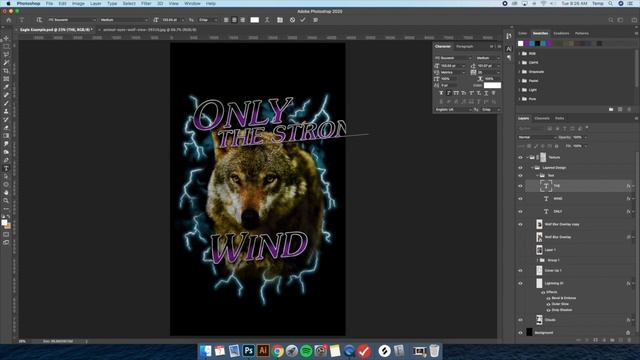Select the Rectangular Marquee tool
The width and height of the screenshot is (640, 360).
6,47
